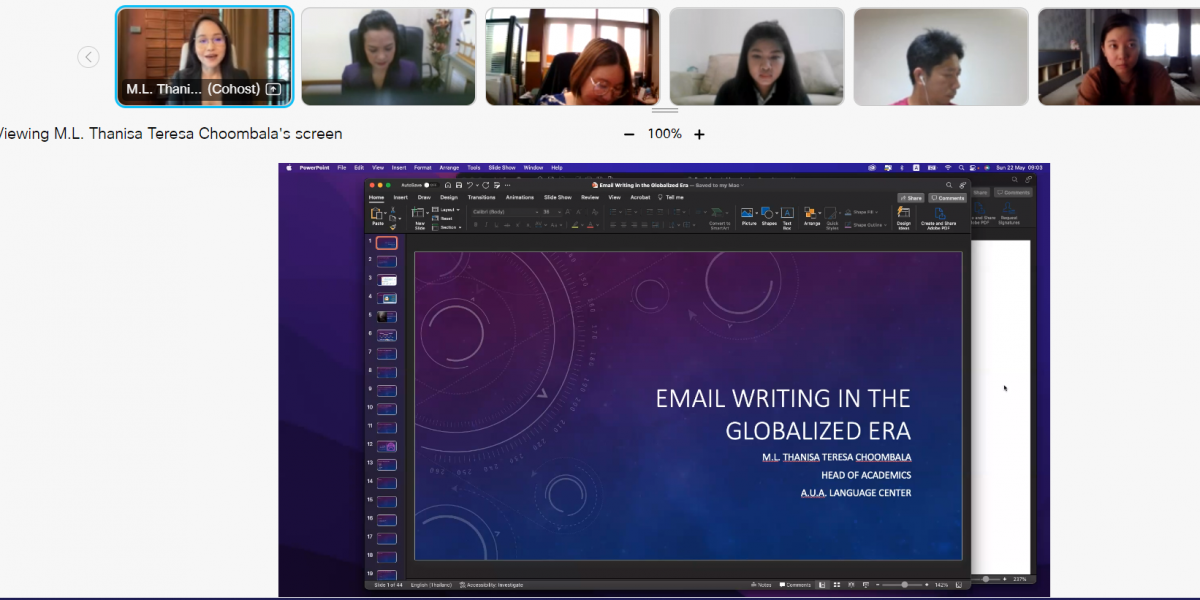The height and width of the screenshot is (600, 1200).
Task: Click the Save icon in title bar
Action: [x=458, y=185]
